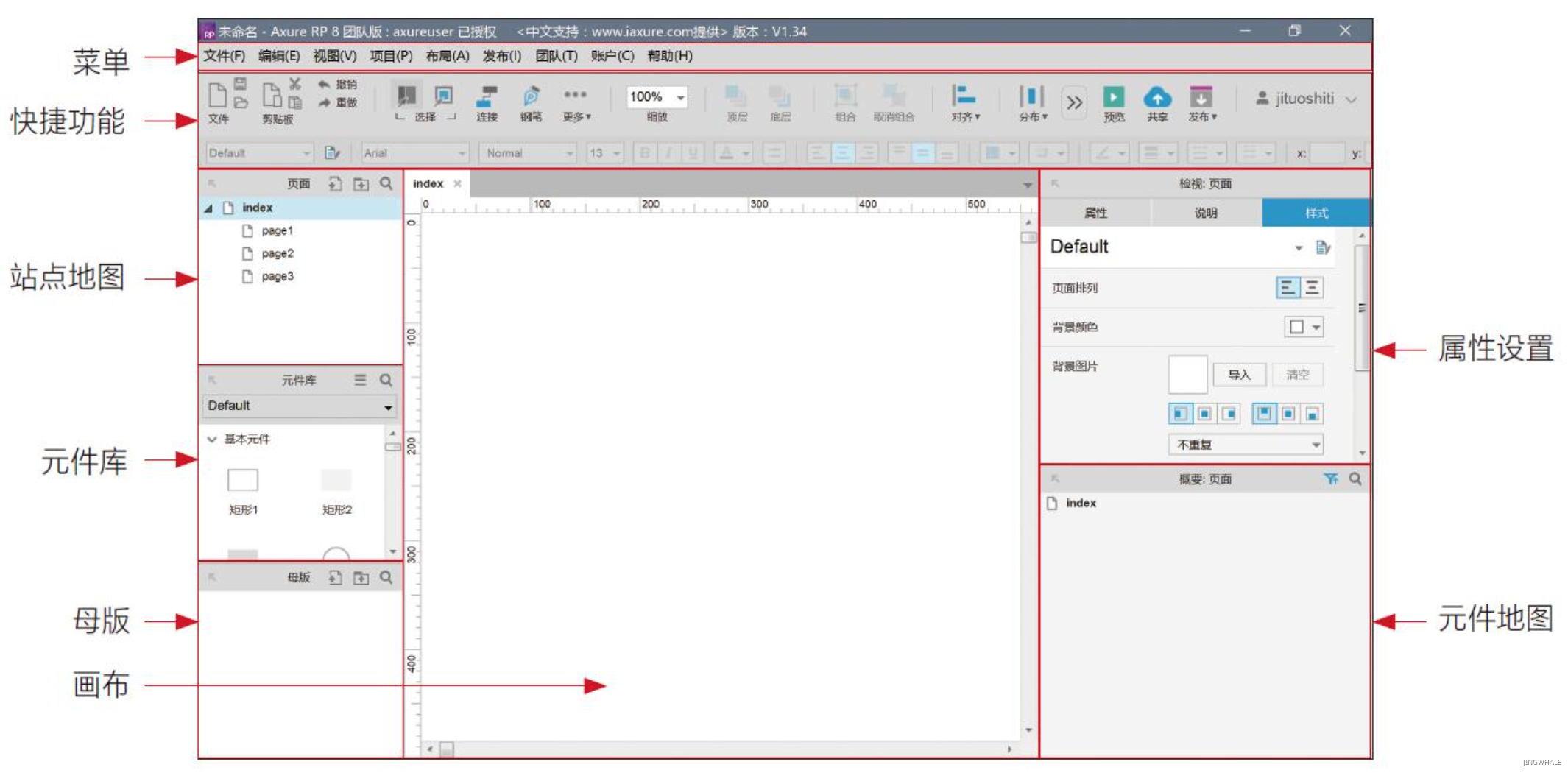Switch to the properties tab in inspector

(x=1096, y=213)
